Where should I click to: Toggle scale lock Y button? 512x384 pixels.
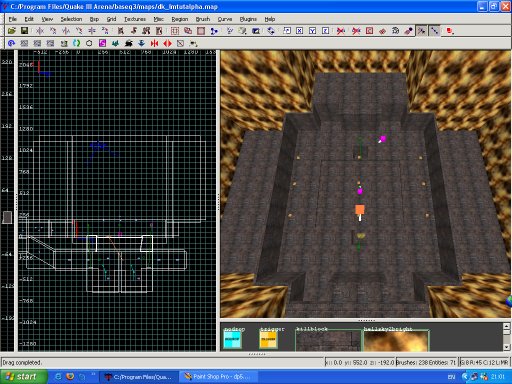[x=313, y=31]
